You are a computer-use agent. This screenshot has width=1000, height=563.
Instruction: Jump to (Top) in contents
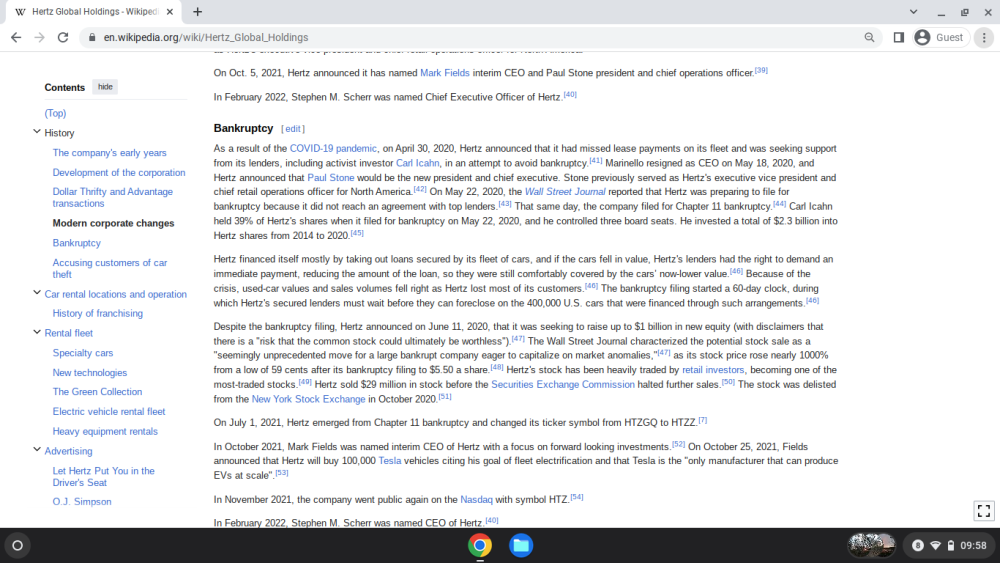coord(55,113)
